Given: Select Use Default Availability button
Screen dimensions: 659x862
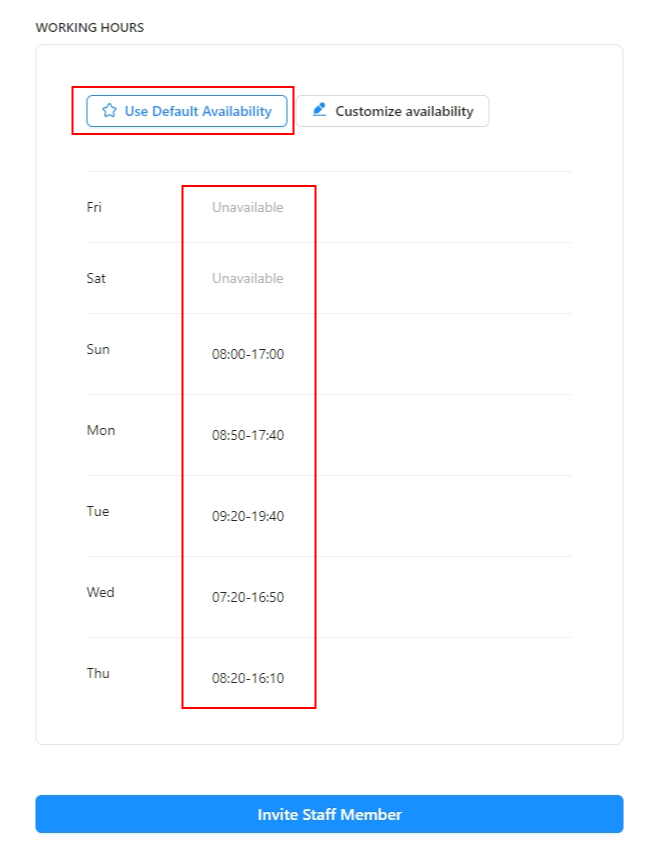Looking at the screenshot, I should coord(187,111).
